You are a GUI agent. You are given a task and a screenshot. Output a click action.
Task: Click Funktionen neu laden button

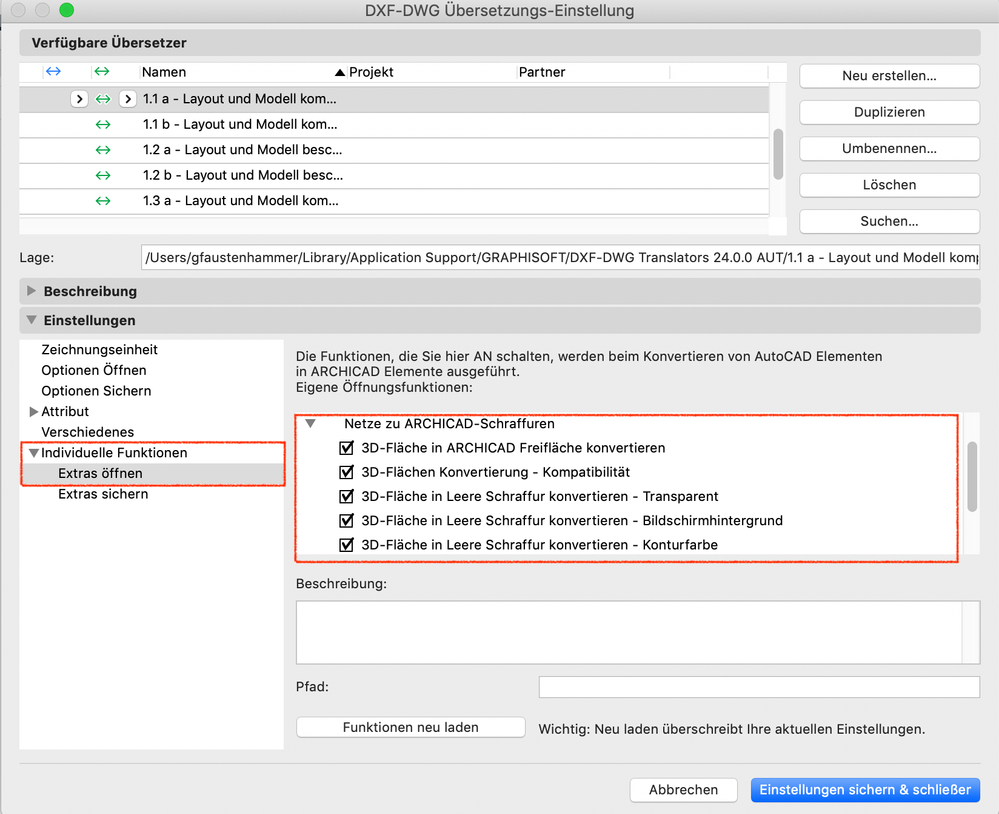(411, 727)
